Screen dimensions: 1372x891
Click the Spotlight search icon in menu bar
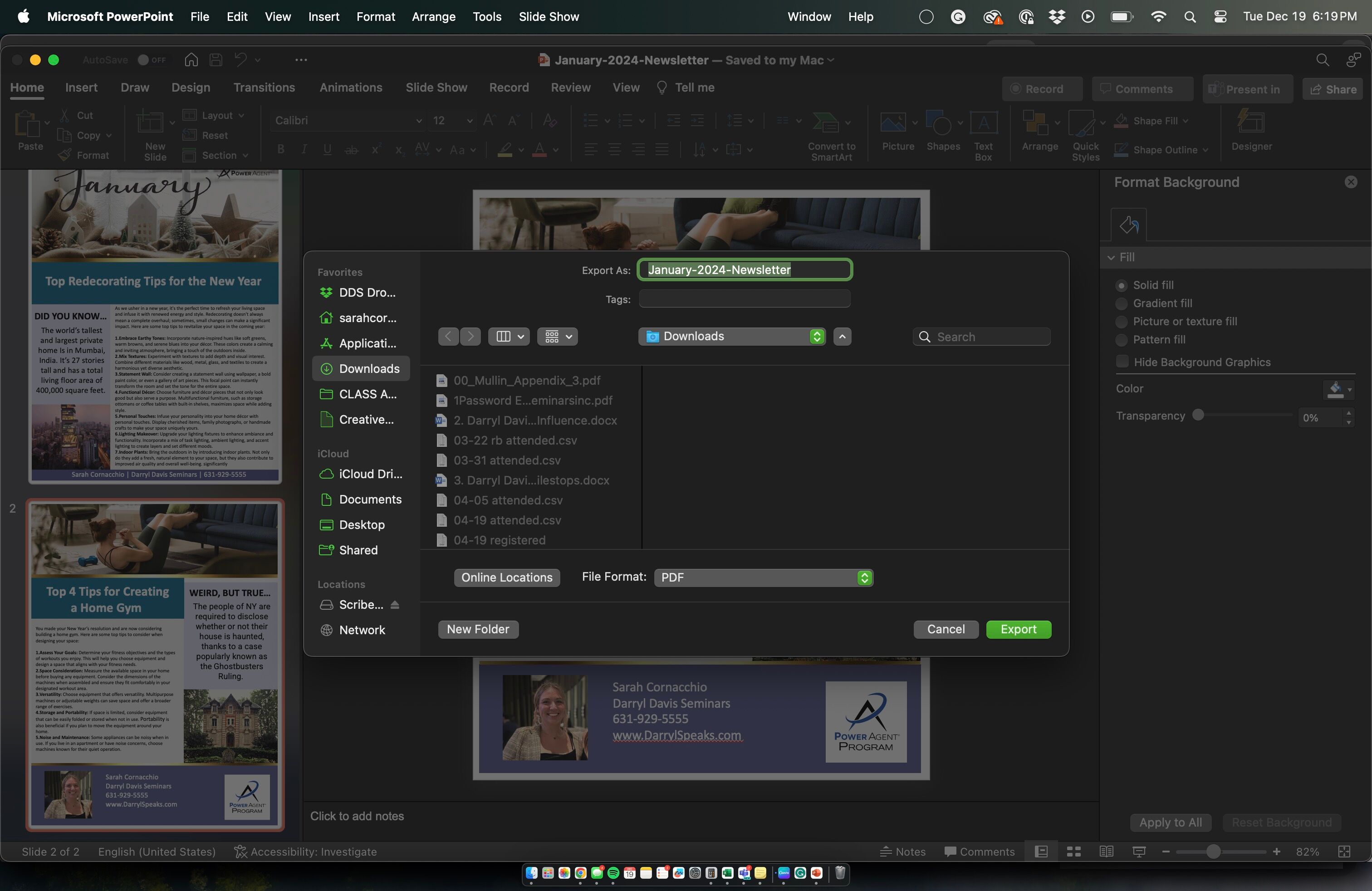click(1190, 17)
